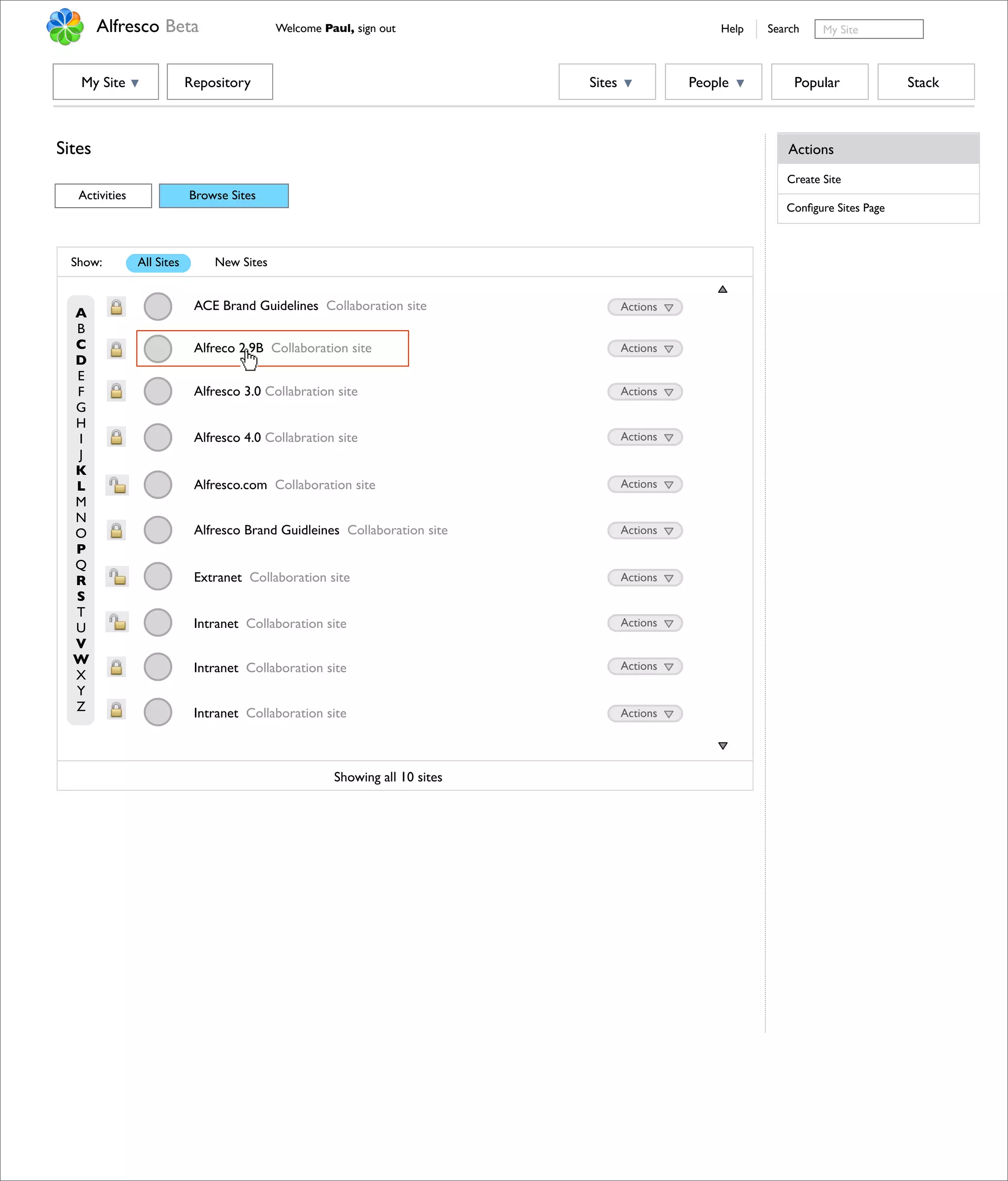Image resolution: width=1008 pixels, height=1181 pixels.
Task: Click site avatar circle for Alfresco 3.0
Action: (x=158, y=392)
